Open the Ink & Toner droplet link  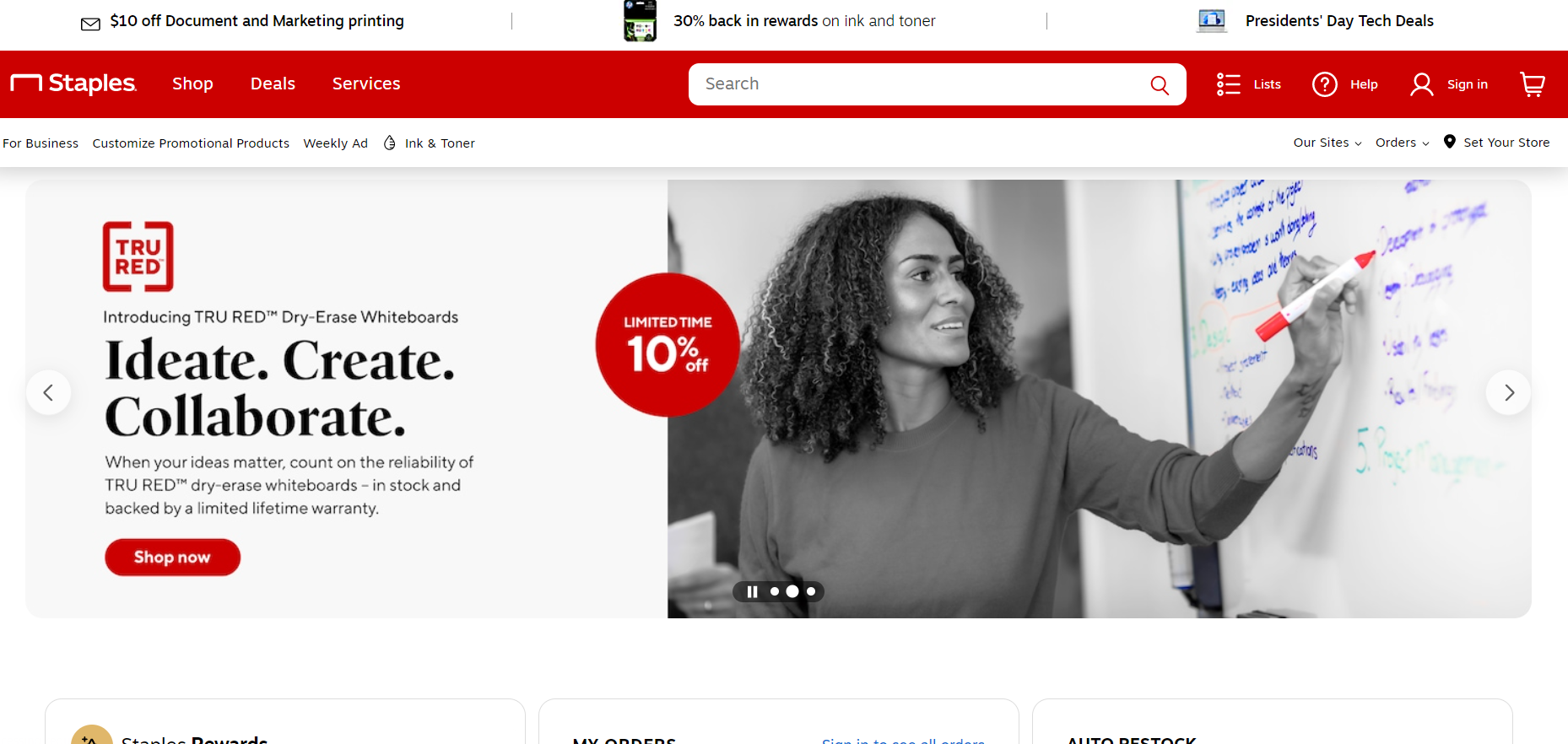coord(389,143)
